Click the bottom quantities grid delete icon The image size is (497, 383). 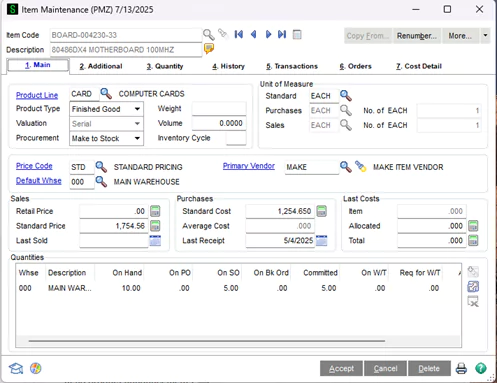[x=473, y=301]
